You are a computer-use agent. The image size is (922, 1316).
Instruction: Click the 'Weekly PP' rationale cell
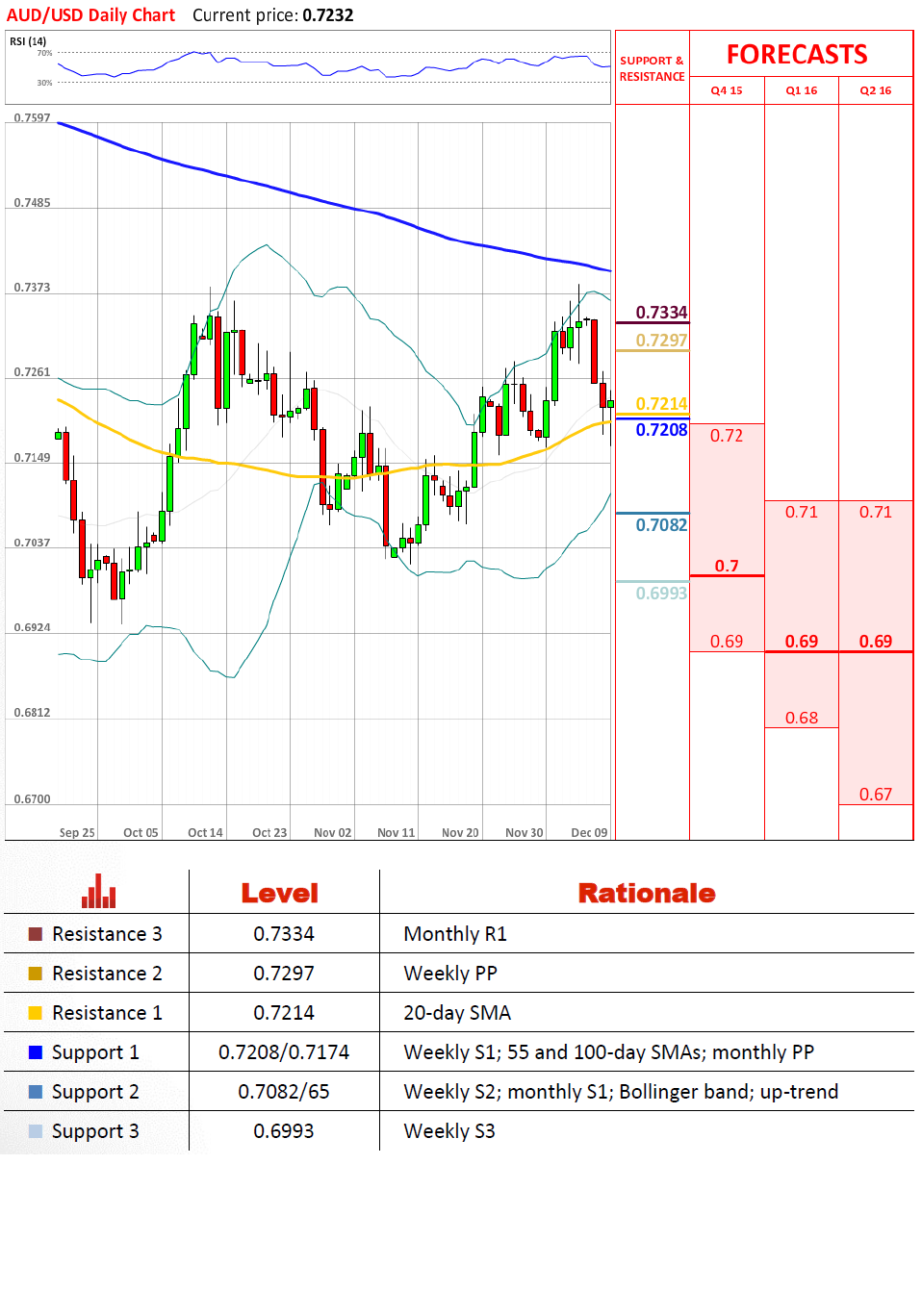coord(450,974)
